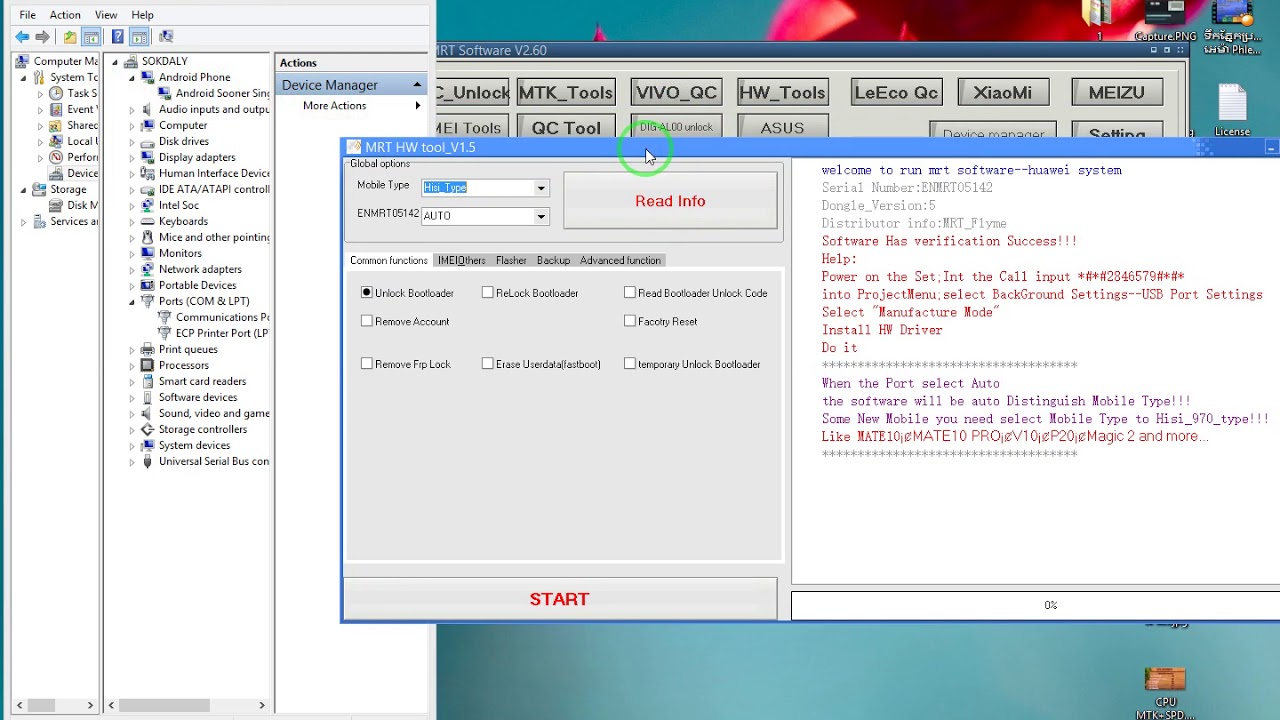
Task: Switch to the IMEI&Others tab
Action: tap(461, 260)
